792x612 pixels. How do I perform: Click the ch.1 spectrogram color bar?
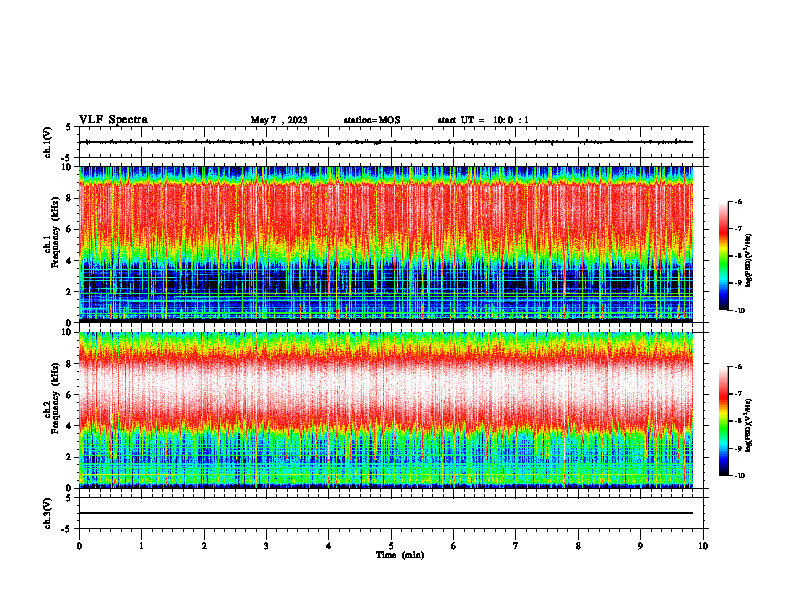[724, 256]
